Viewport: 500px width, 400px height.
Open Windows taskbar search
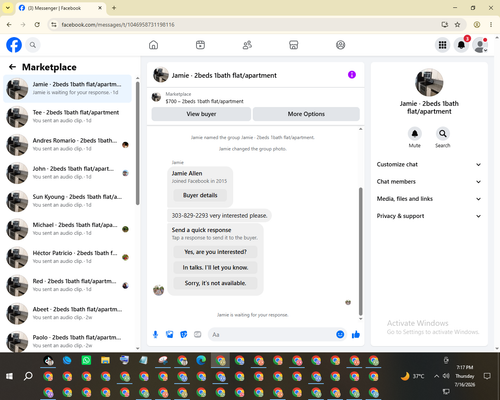(28, 376)
